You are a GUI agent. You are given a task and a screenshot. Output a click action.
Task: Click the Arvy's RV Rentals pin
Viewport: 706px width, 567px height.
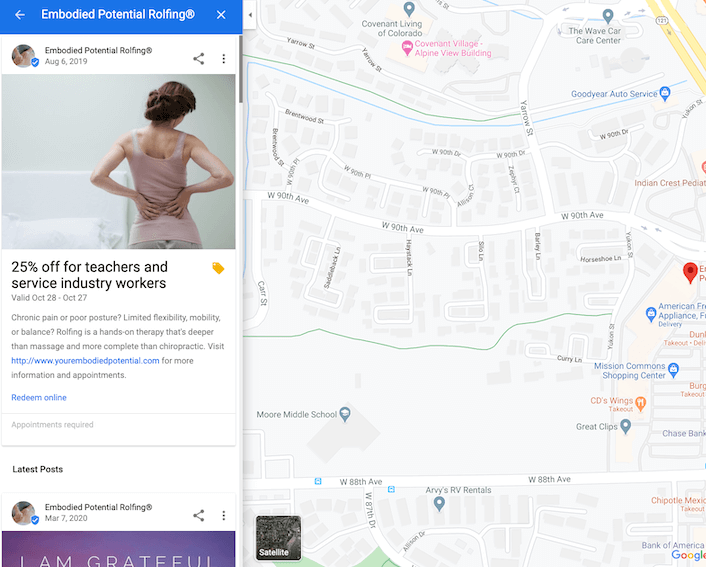tap(439, 503)
